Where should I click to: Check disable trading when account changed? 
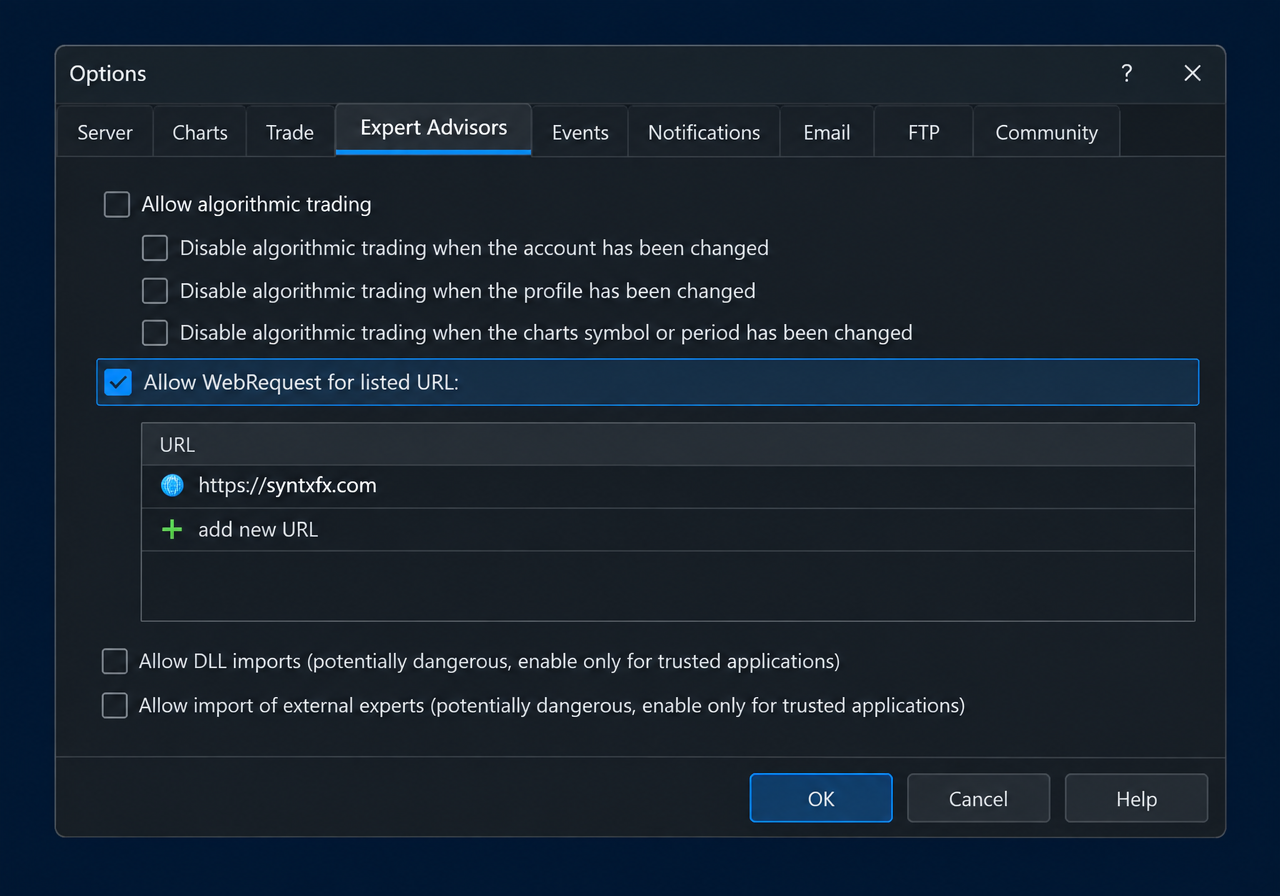pyautogui.click(x=155, y=248)
